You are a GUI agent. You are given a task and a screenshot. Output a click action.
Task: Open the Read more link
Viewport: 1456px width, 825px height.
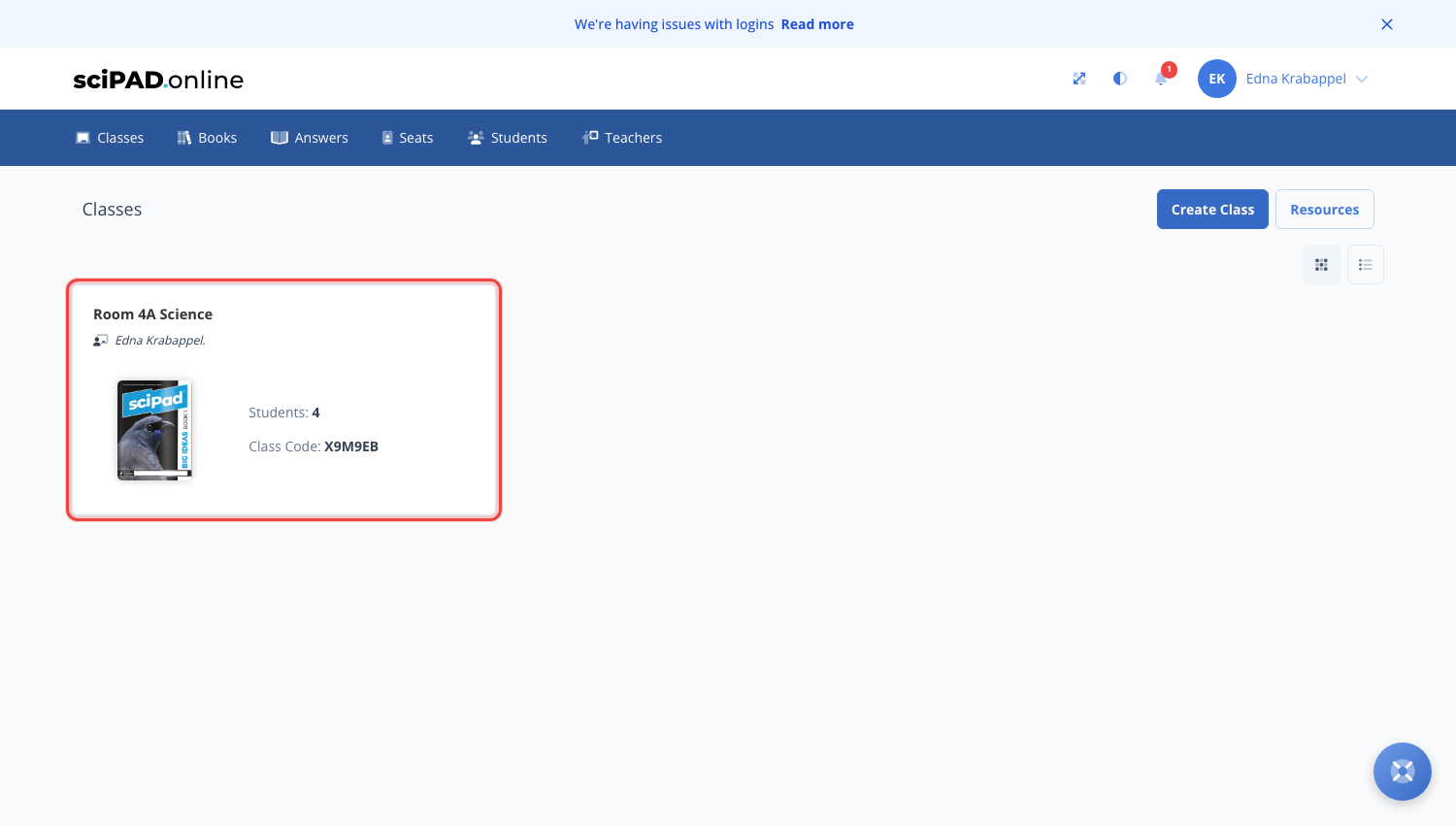[x=817, y=24]
